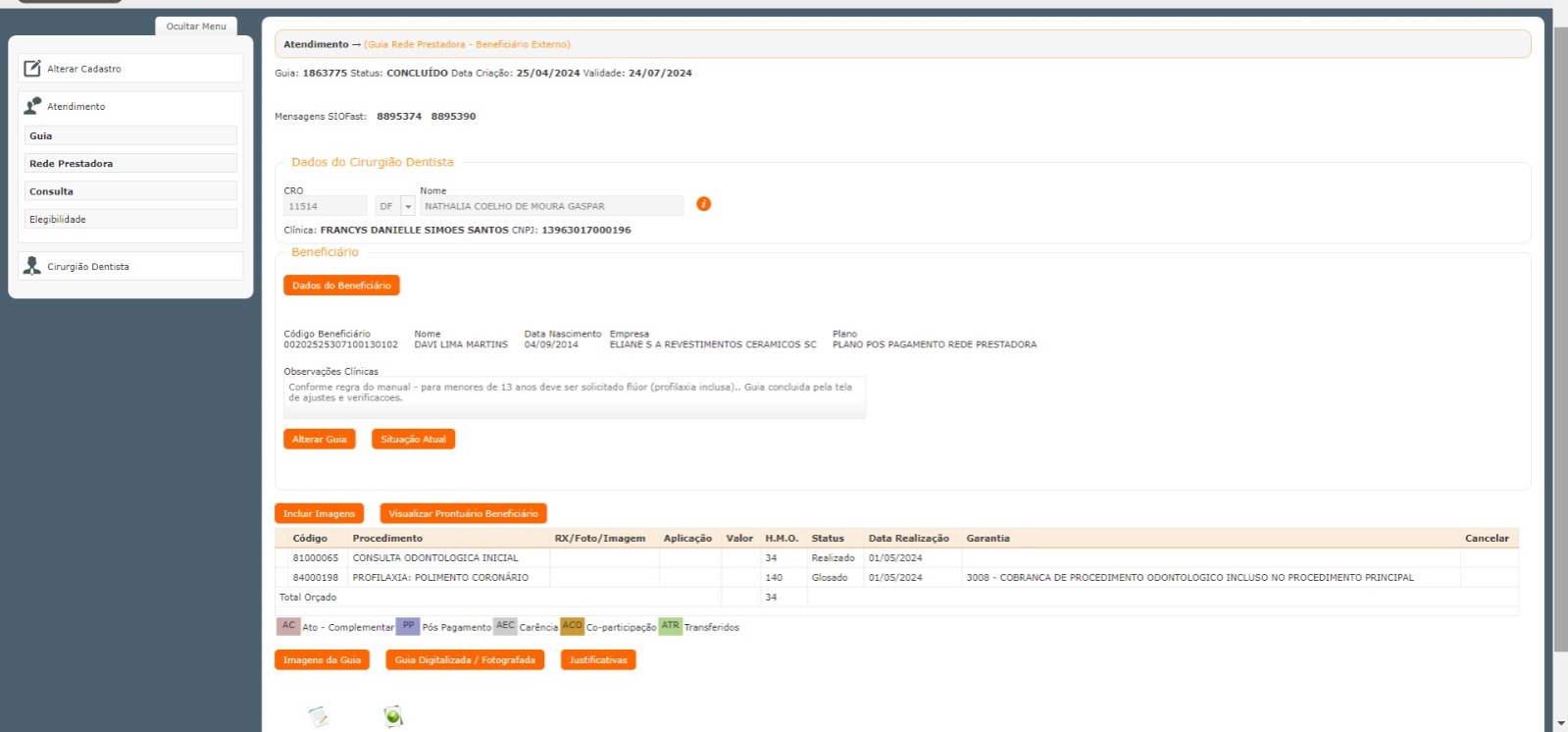Click the green checkmark document icon
Viewport: 1568px width, 732px height.
[393, 716]
